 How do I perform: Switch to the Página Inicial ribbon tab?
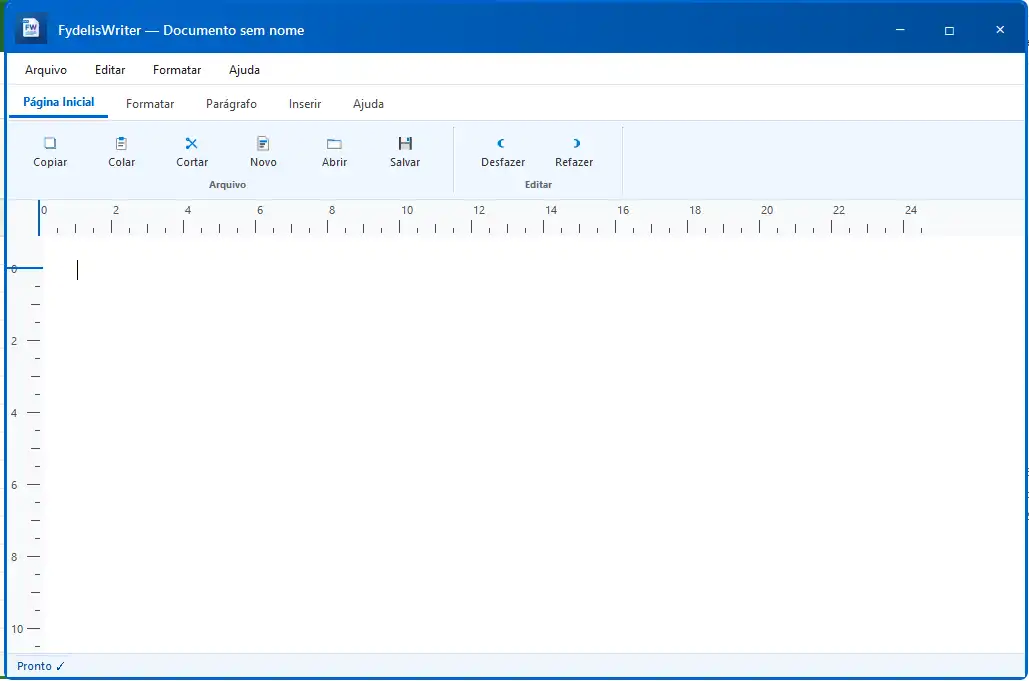[58, 102]
